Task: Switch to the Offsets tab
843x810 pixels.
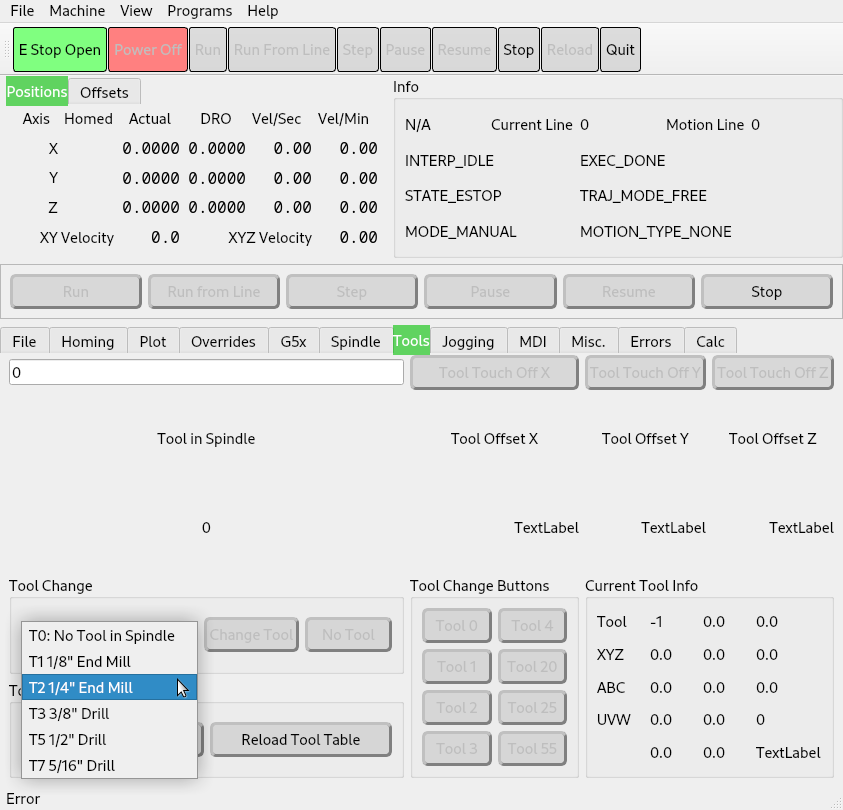Action: pyautogui.click(x=104, y=92)
